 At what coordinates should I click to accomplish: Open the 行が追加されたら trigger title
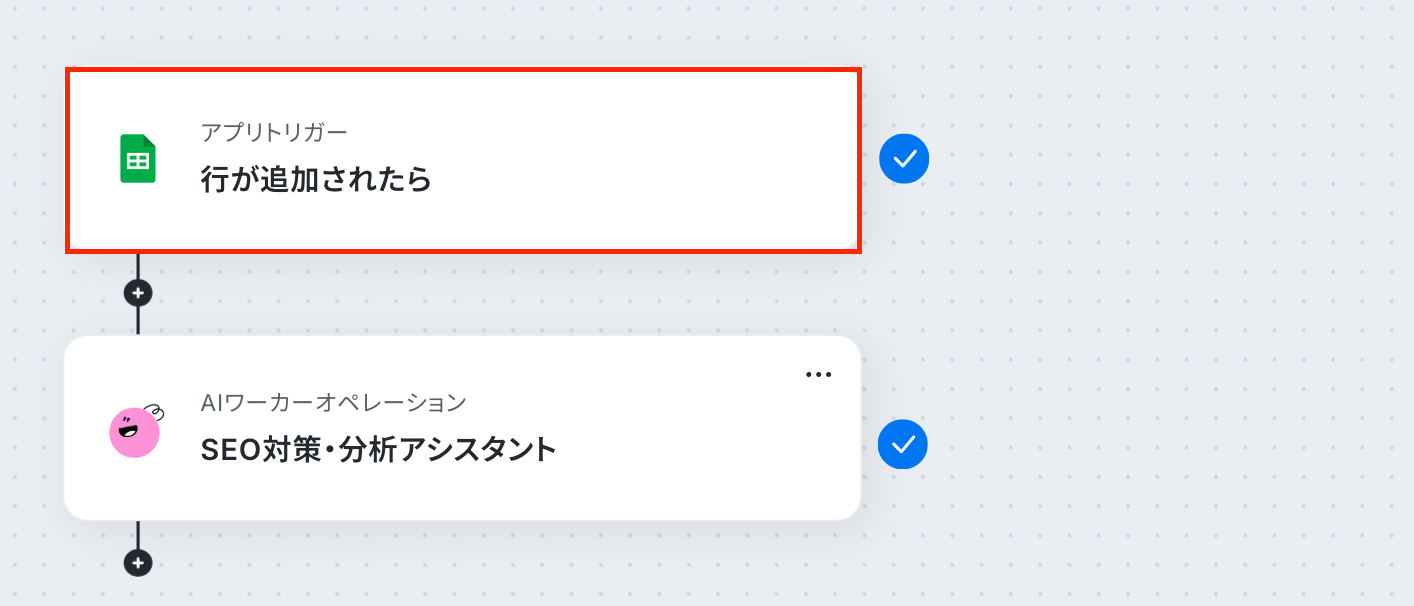(316, 180)
